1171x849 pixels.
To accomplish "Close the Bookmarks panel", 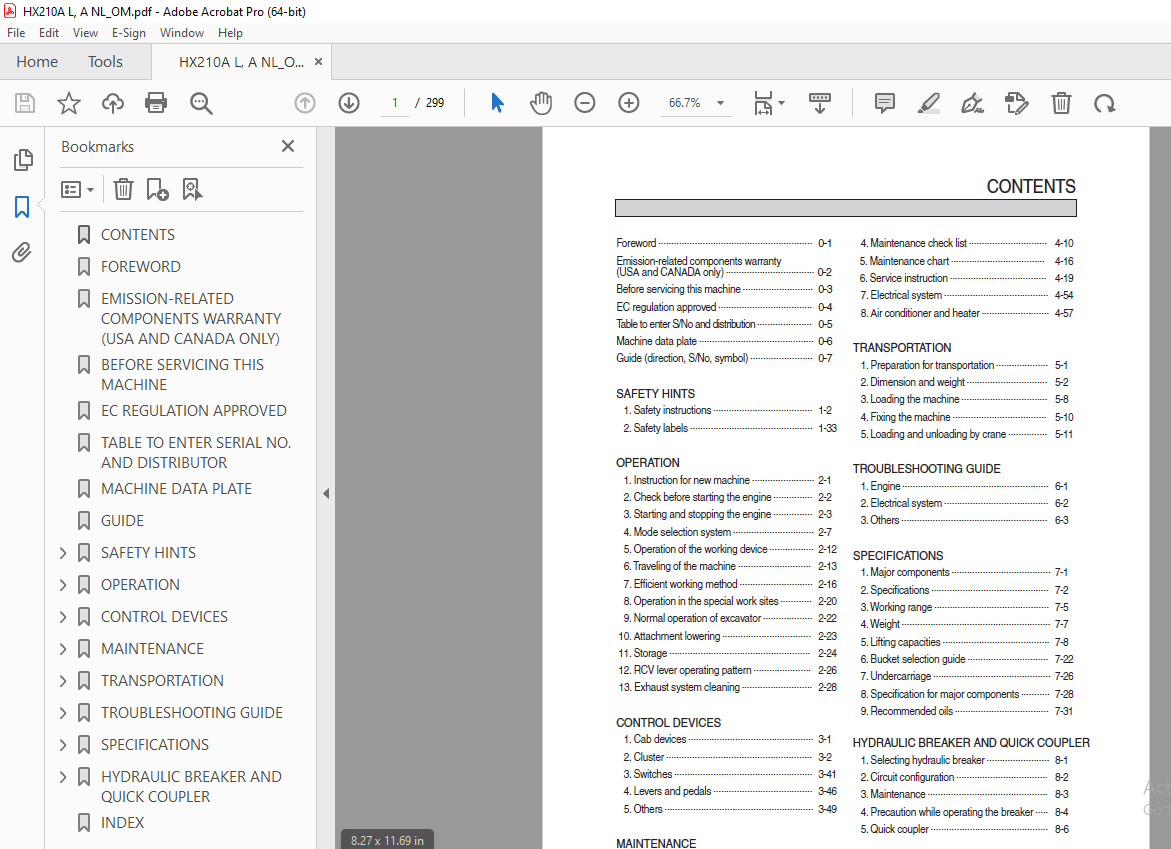I will click(x=288, y=146).
